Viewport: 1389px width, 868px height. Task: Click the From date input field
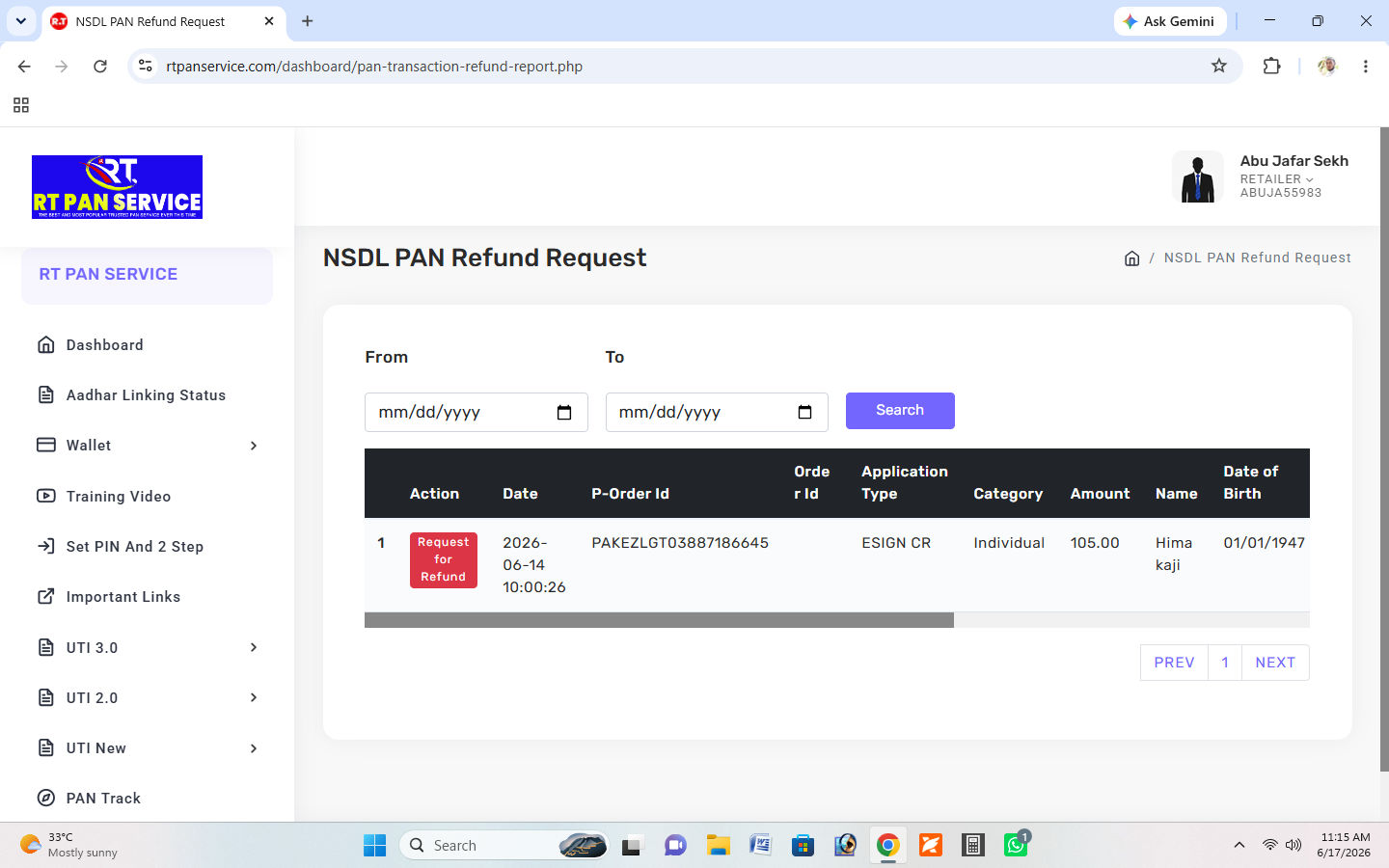pos(477,412)
